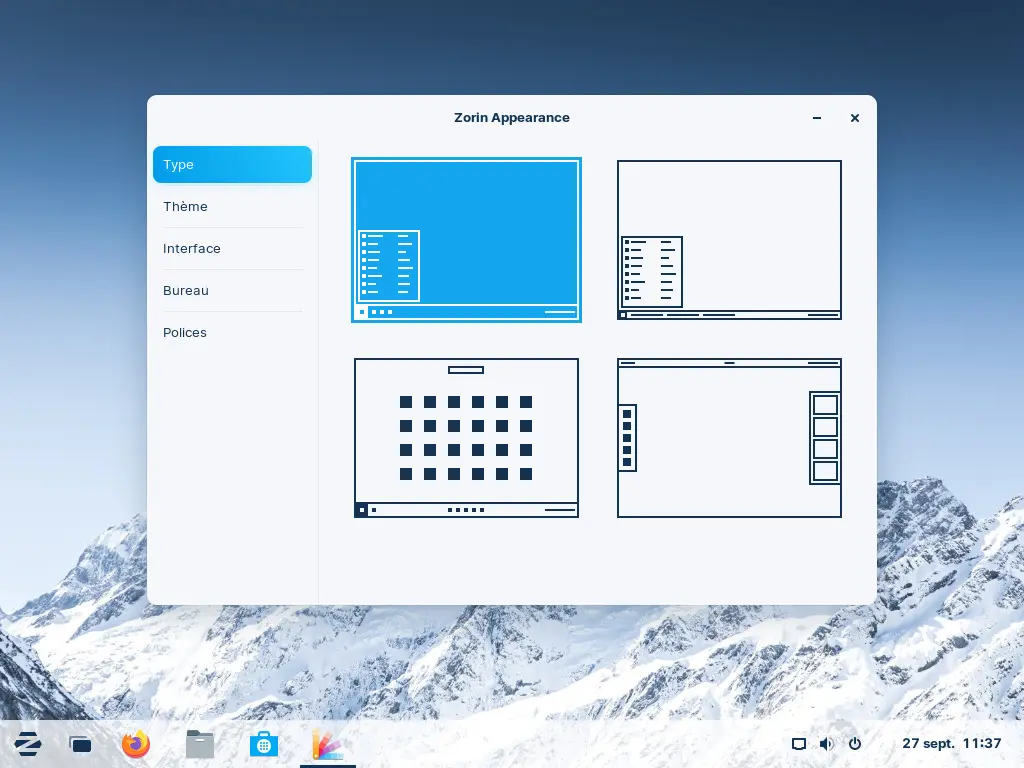Image resolution: width=1024 pixels, height=768 pixels.
Task: Minimize the Zorin Appearance window
Action: click(817, 118)
